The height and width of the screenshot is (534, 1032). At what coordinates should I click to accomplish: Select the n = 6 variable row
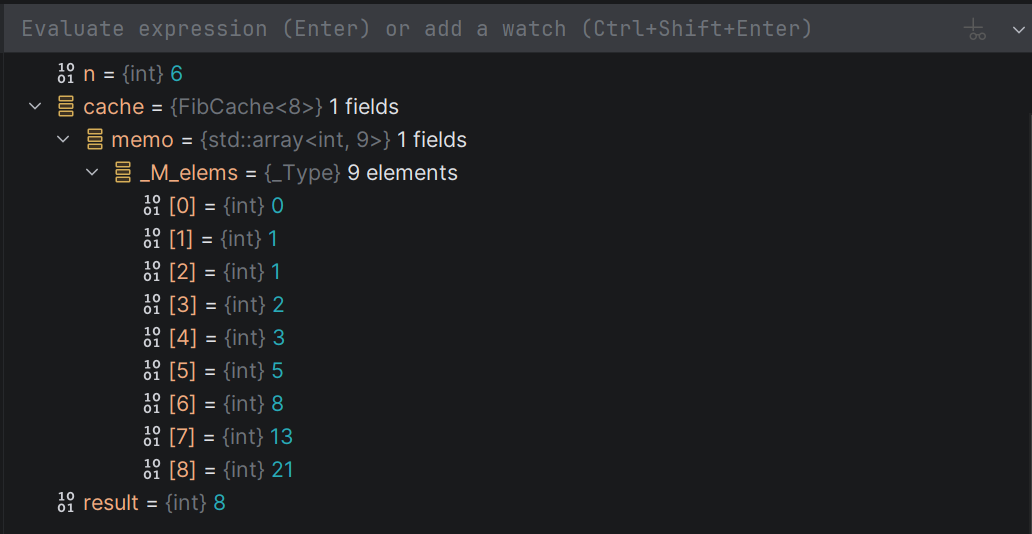pos(516,74)
